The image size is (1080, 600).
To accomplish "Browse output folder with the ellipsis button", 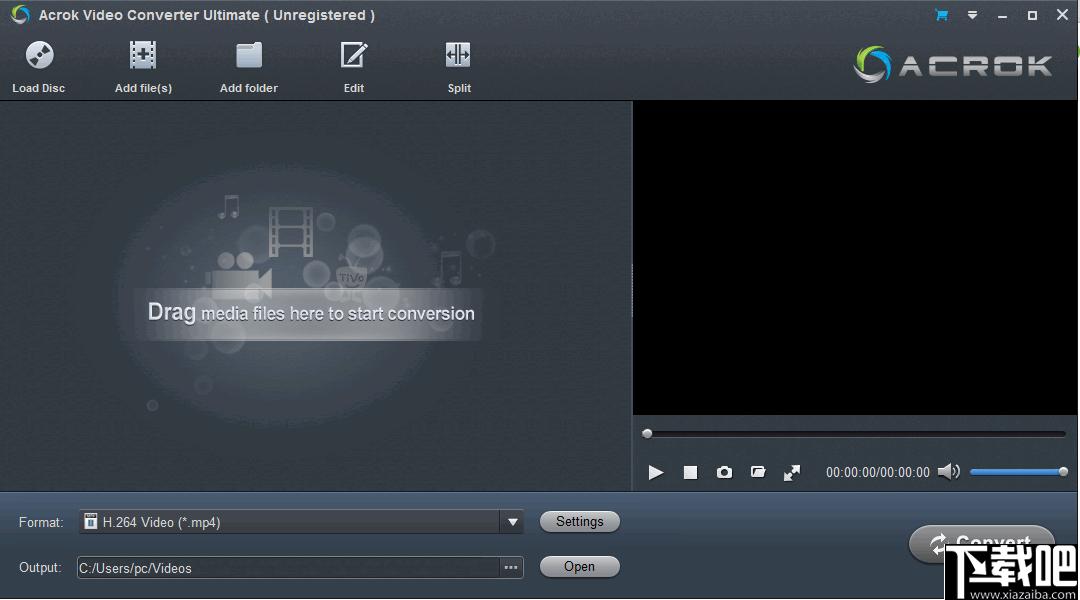I will (x=511, y=568).
